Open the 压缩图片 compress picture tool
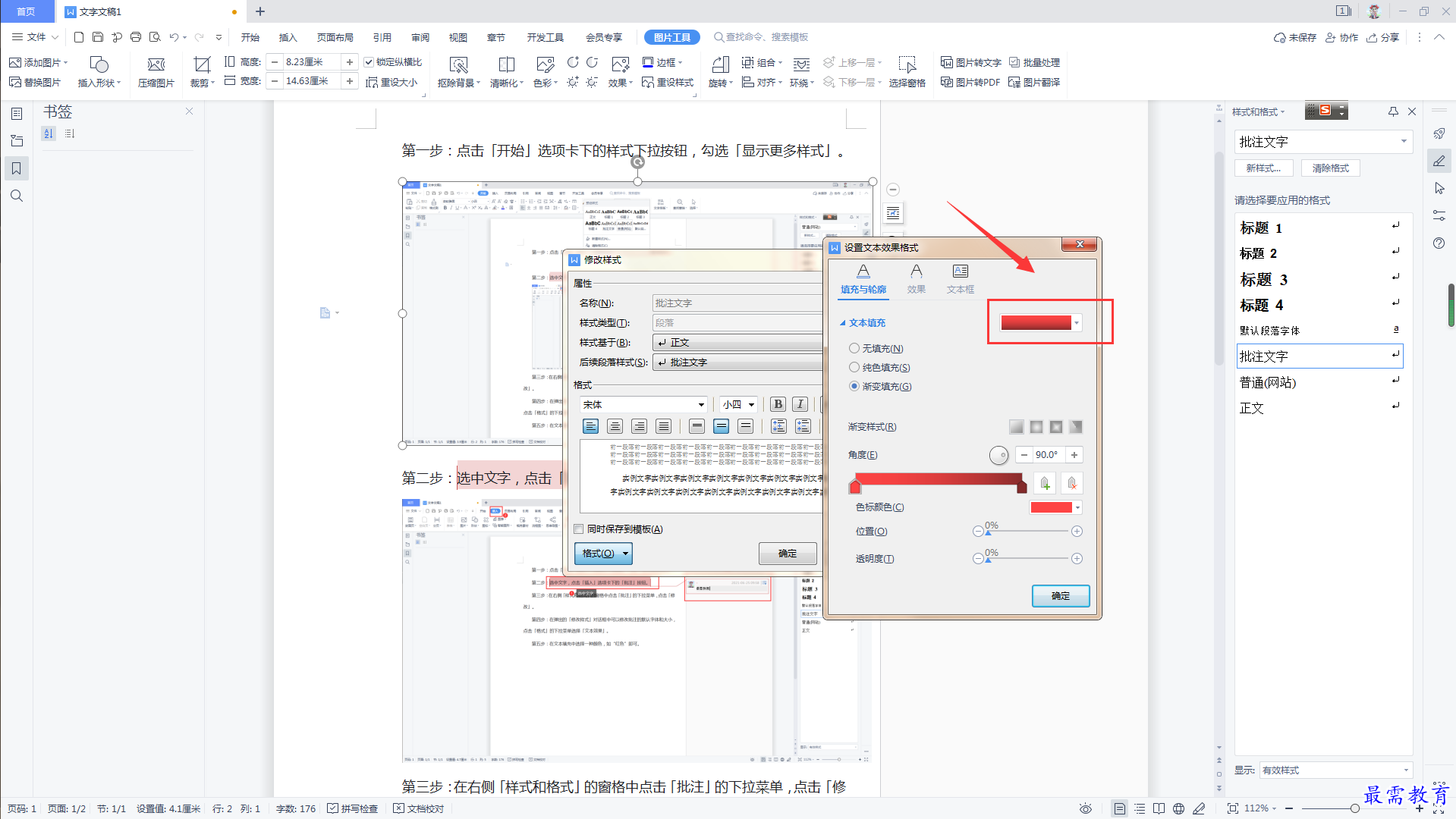 [x=156, y=73]
